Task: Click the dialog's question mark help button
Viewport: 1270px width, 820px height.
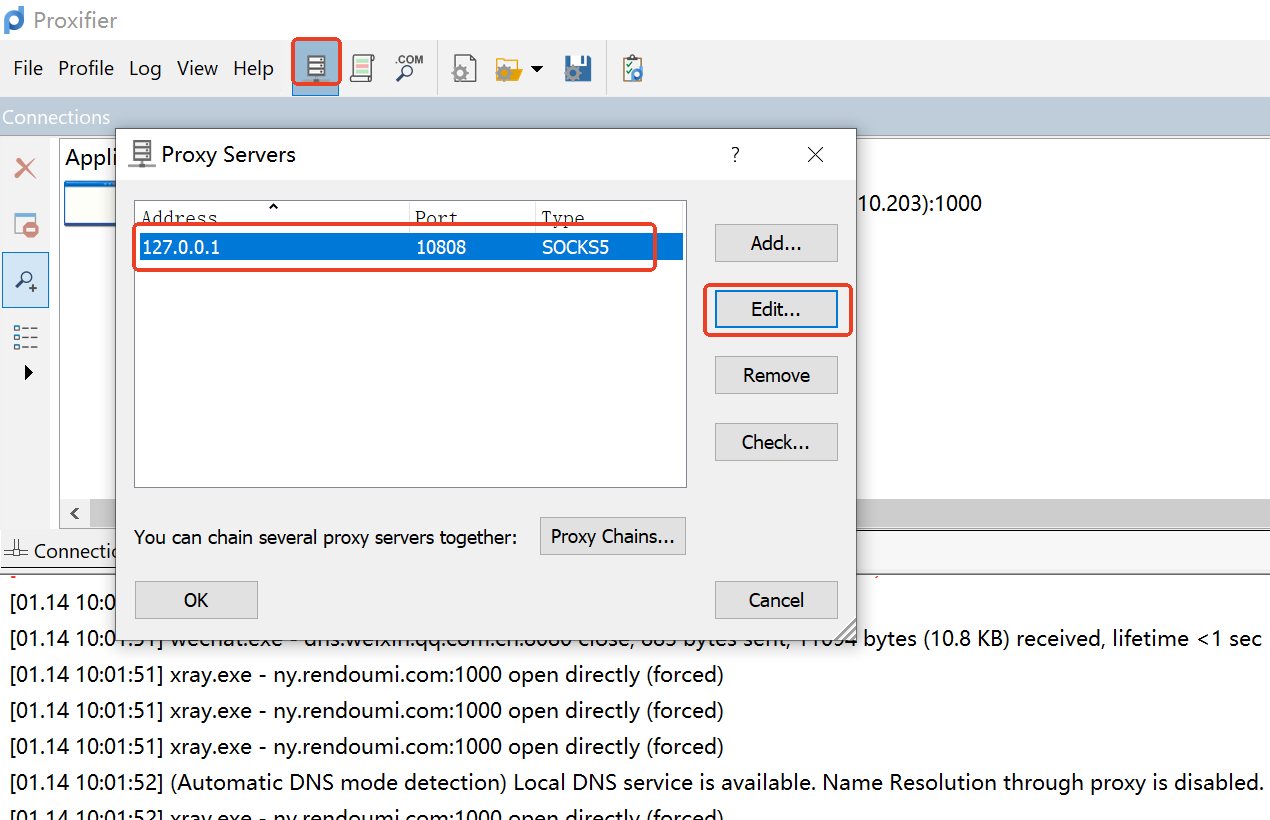Action: click(735, 154)
